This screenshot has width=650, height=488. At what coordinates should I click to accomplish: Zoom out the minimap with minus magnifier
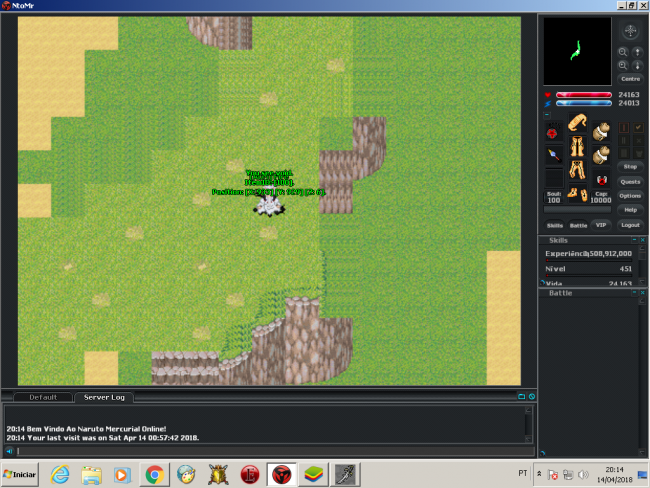pyautogui.click(x=623, y=52)
